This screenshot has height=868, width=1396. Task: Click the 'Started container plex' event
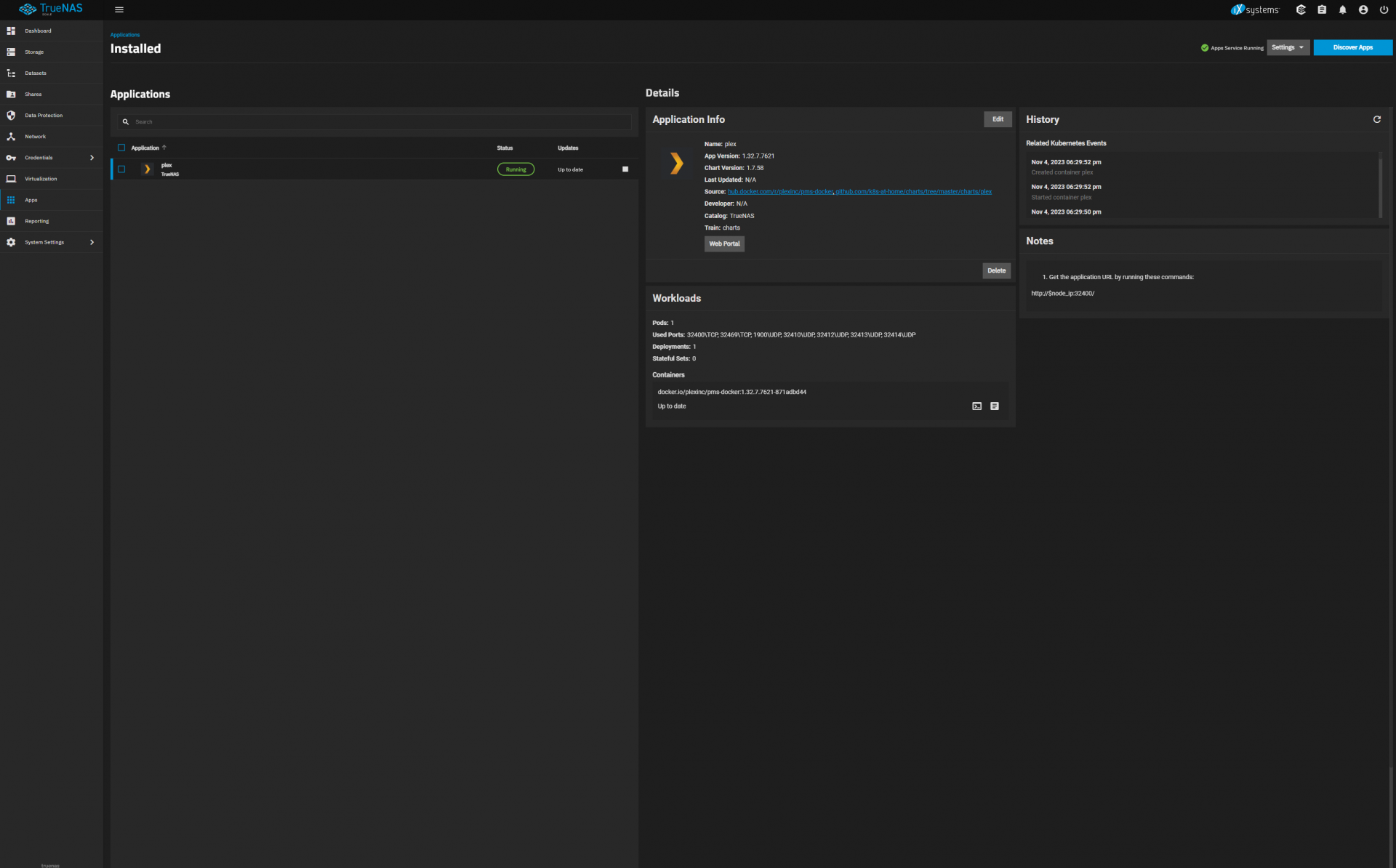[x=1061, y=198]
